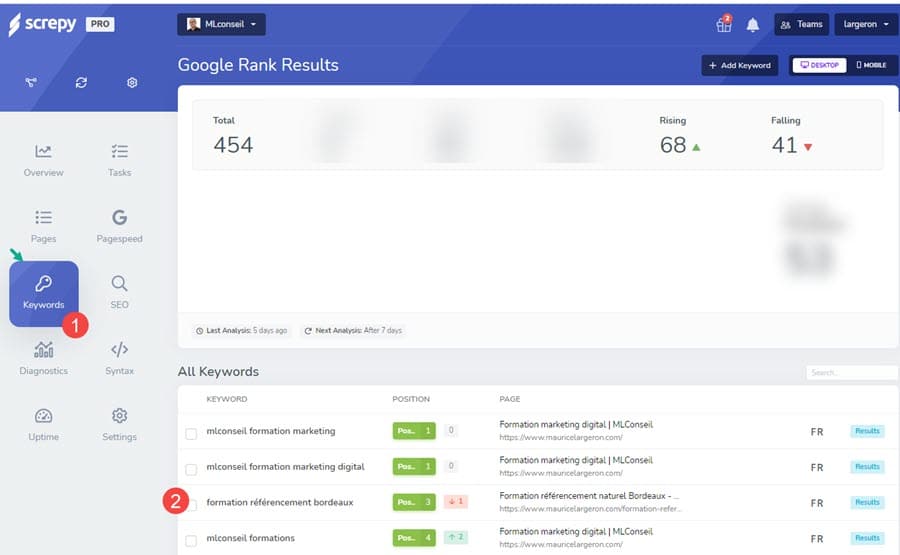Check the mlconseil formations row checkbox
This screenshot has width=900, height=555.
(191, 541)
